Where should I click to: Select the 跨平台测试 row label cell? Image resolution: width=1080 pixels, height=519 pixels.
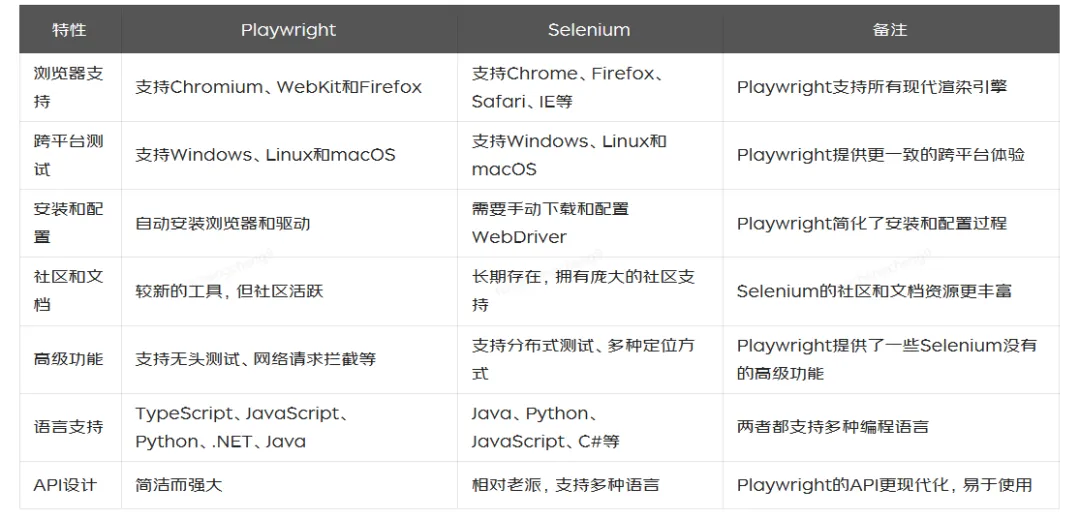click(x=69, y=155)
